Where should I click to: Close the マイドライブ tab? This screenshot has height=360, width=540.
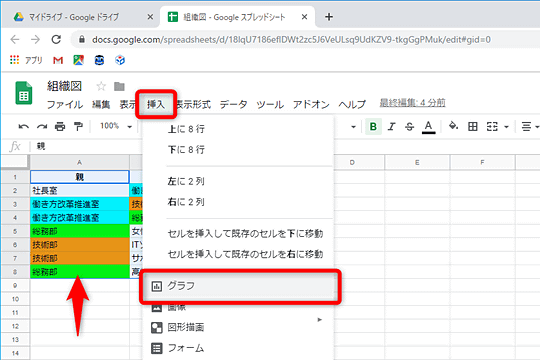coord(150,17)
